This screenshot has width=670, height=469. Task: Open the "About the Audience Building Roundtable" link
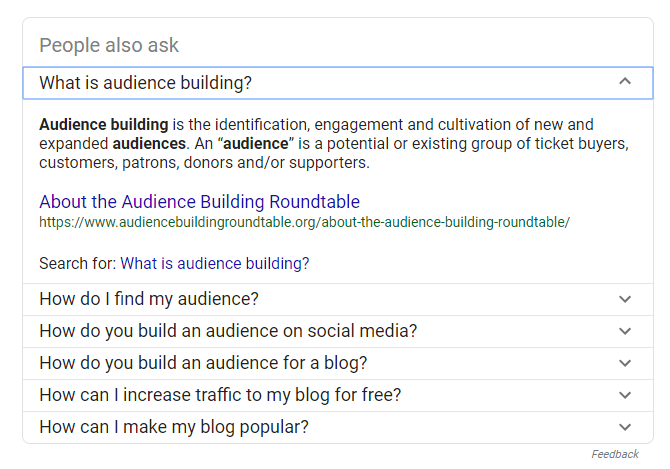(x=199, y=202)
